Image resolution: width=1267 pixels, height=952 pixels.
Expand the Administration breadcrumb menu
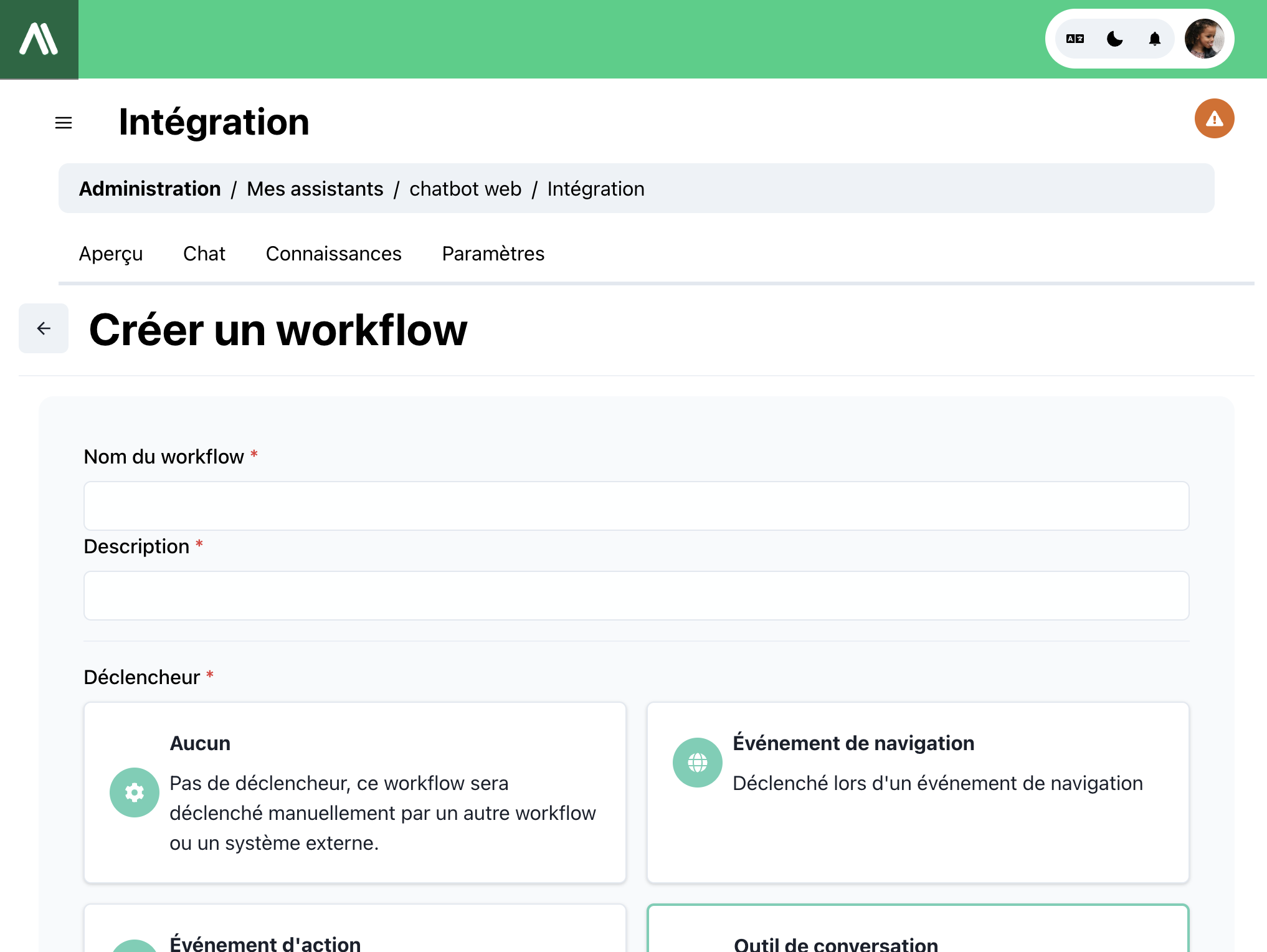click(x=149, y=188)
